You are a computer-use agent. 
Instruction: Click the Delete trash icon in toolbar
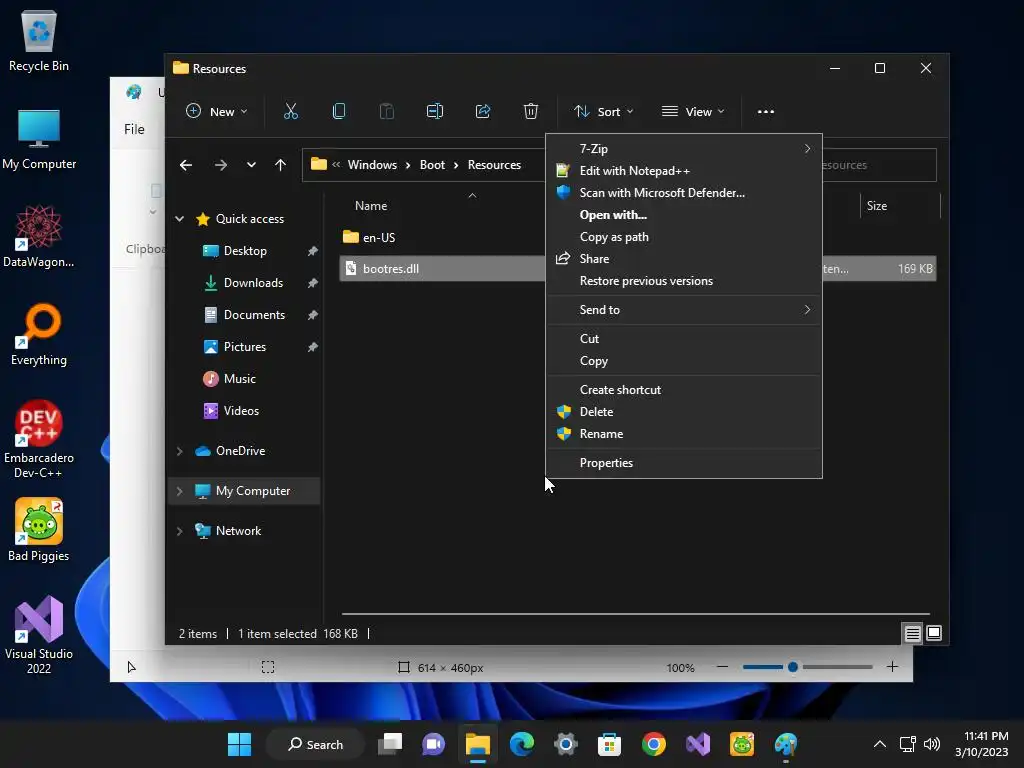click(531, 112)
